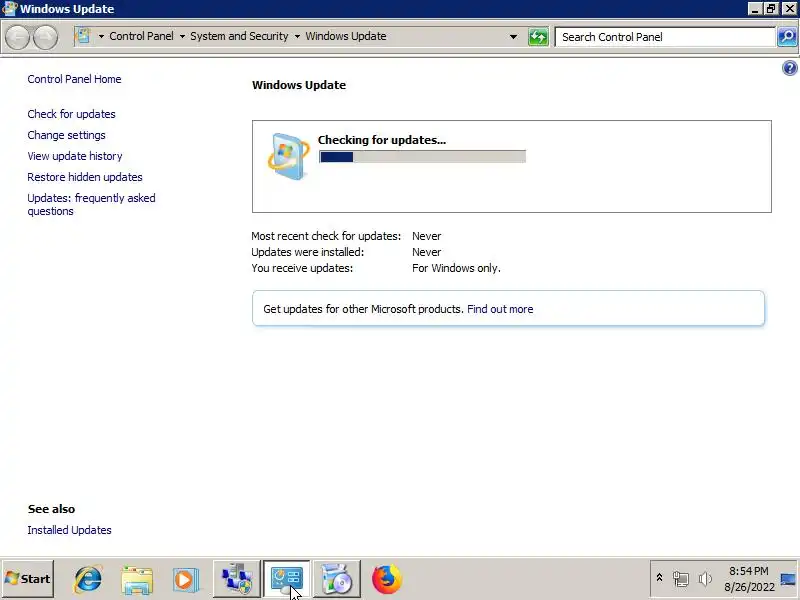Screen dimensions: 800x600
Task: Select the Control Panel taskbar button
Action: pyautogui.click(x=286, y=579)
